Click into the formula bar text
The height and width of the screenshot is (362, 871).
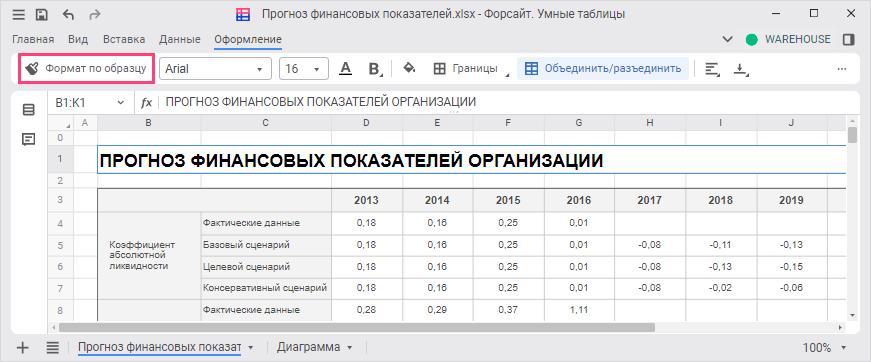pos(321,103)
